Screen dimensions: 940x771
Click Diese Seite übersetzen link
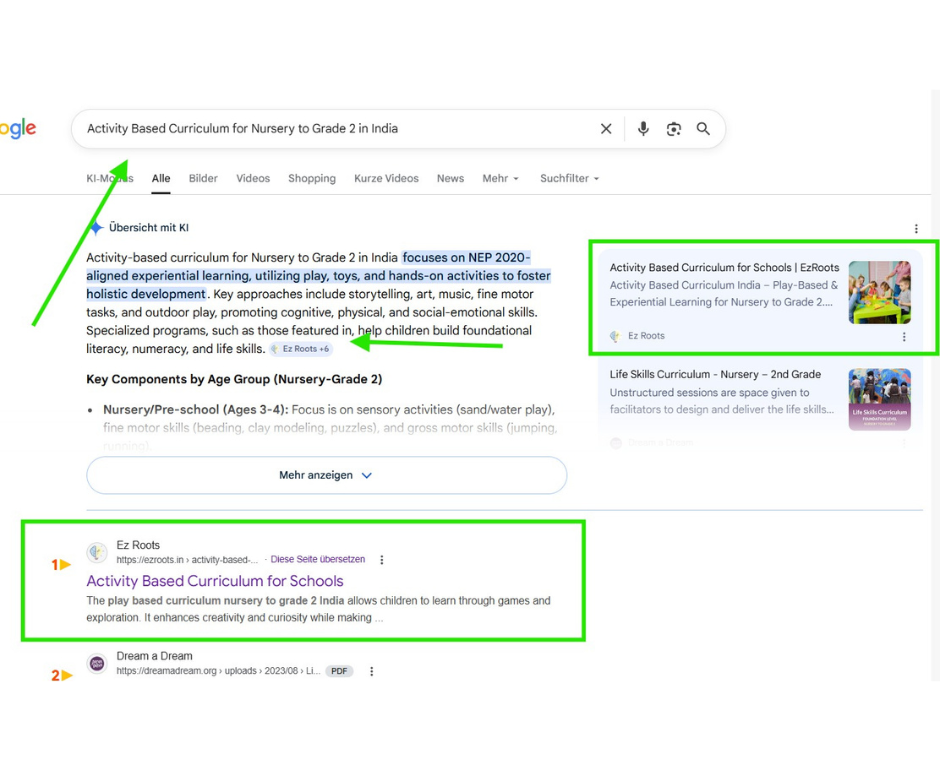point(318,559)
